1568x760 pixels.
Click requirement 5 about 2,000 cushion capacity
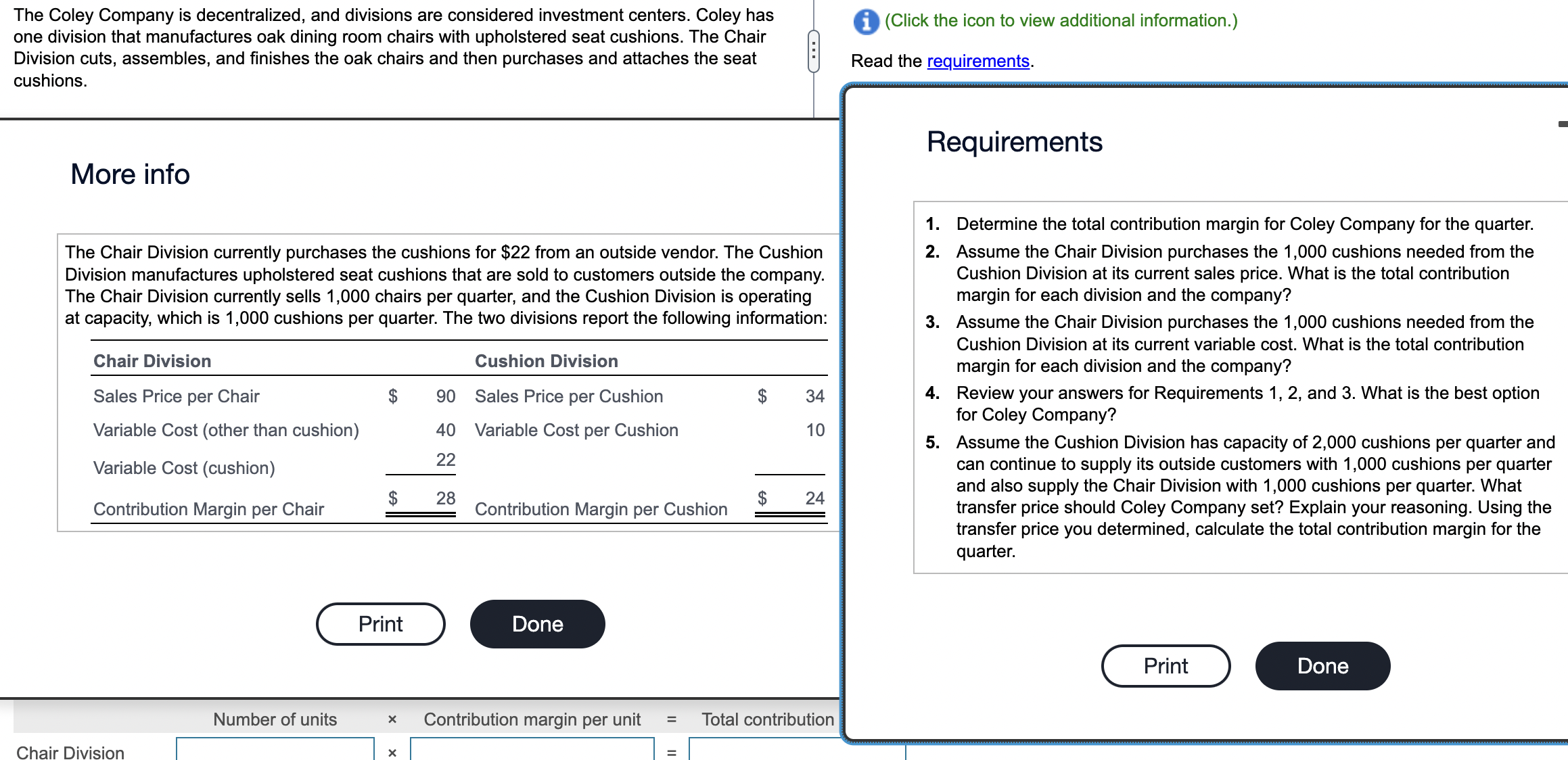click(x=1255, y=496)
